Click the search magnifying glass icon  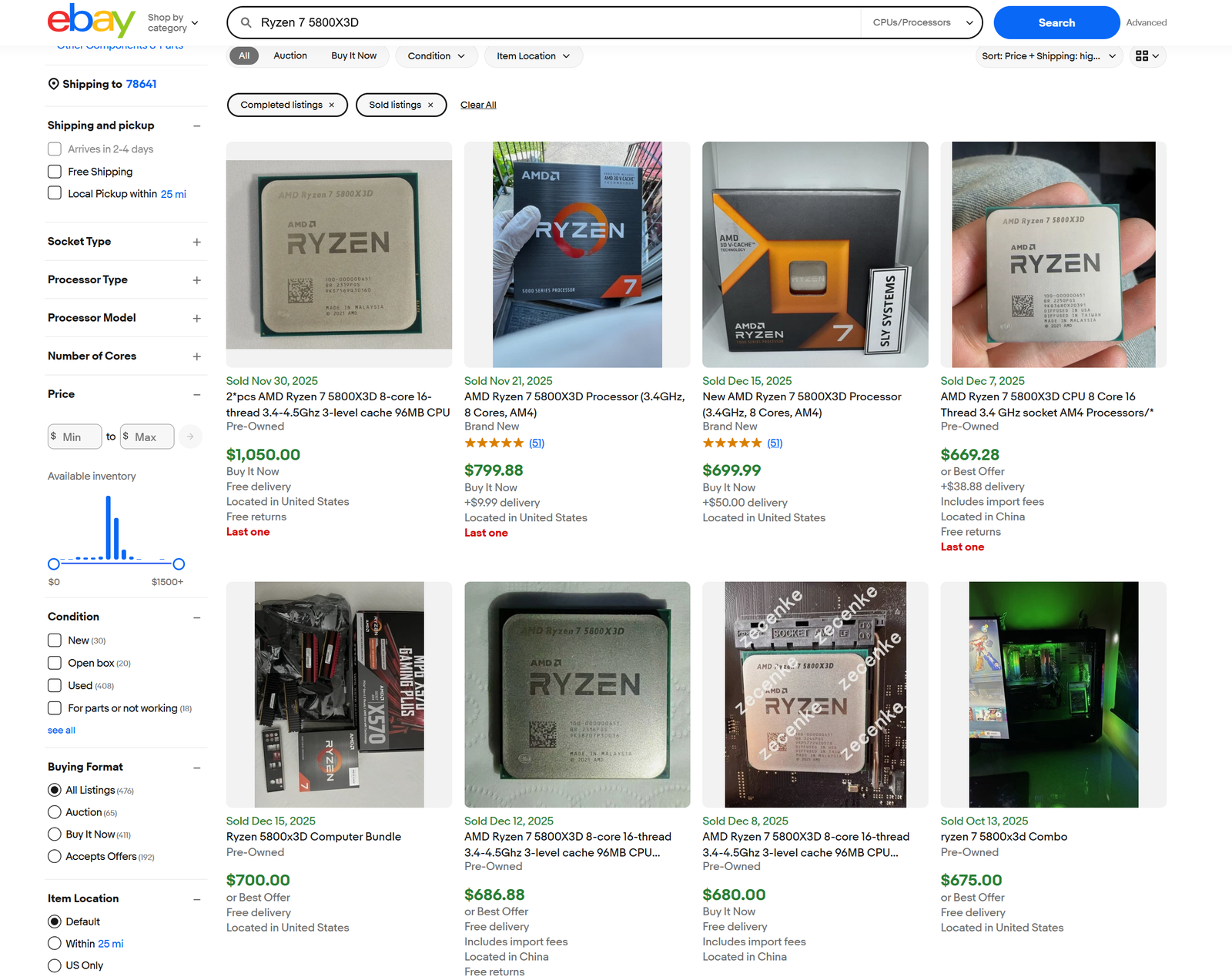(x=245, y=22)
